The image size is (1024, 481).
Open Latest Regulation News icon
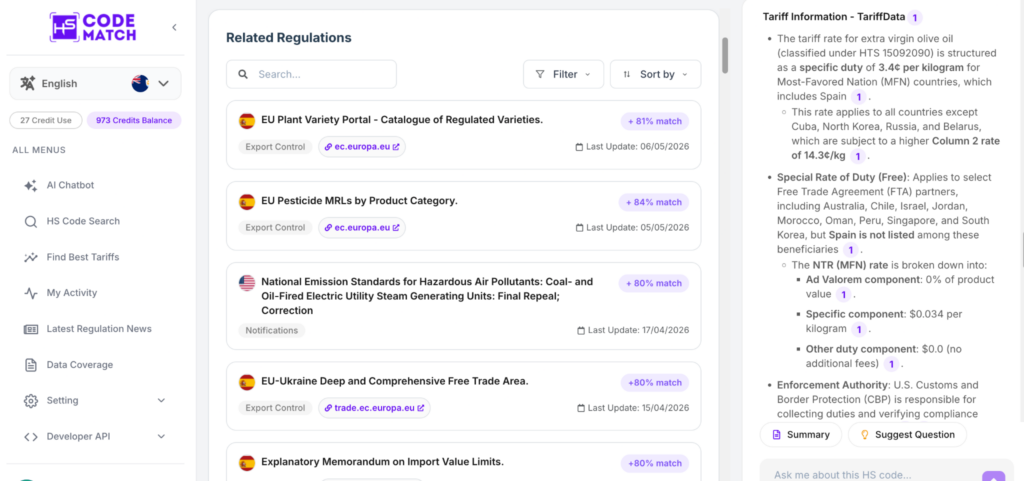(x=31, y=329)
